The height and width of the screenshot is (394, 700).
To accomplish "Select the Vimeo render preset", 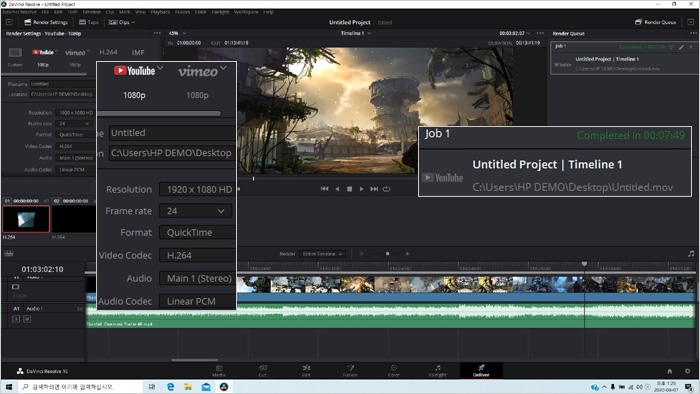I will (77, 57).
